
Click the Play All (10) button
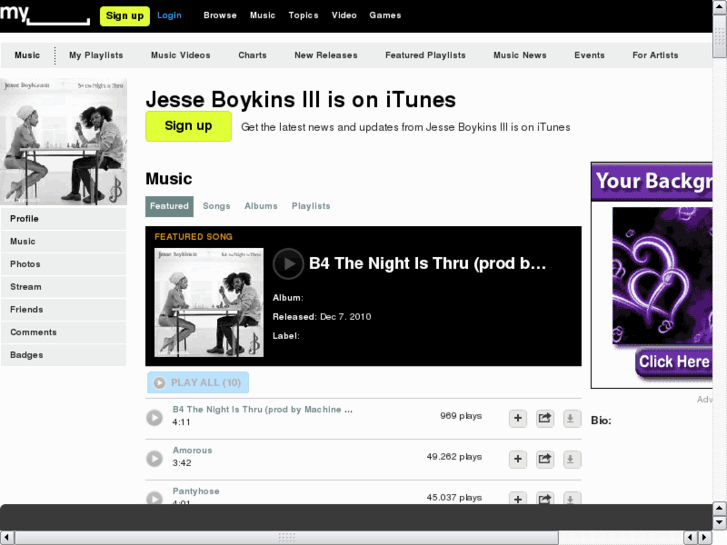[x=198, y=383]
